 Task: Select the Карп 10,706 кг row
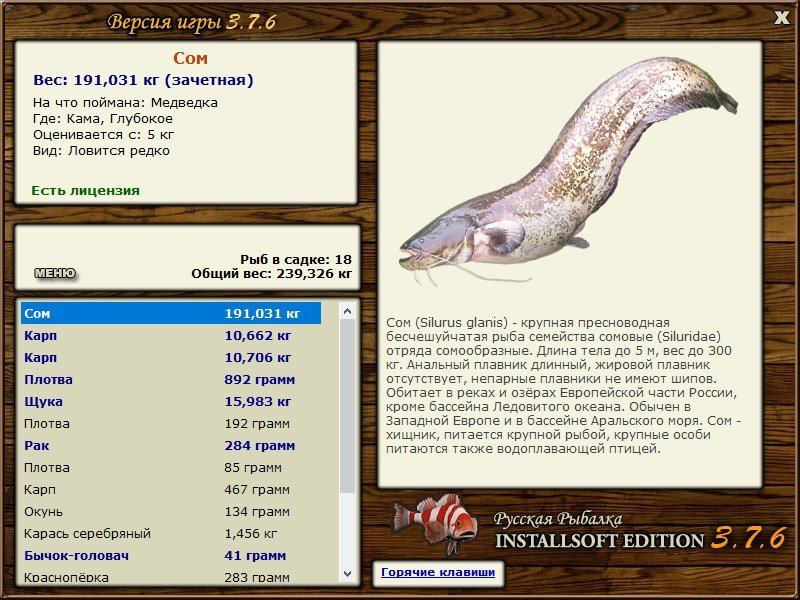tap(171, 357)
